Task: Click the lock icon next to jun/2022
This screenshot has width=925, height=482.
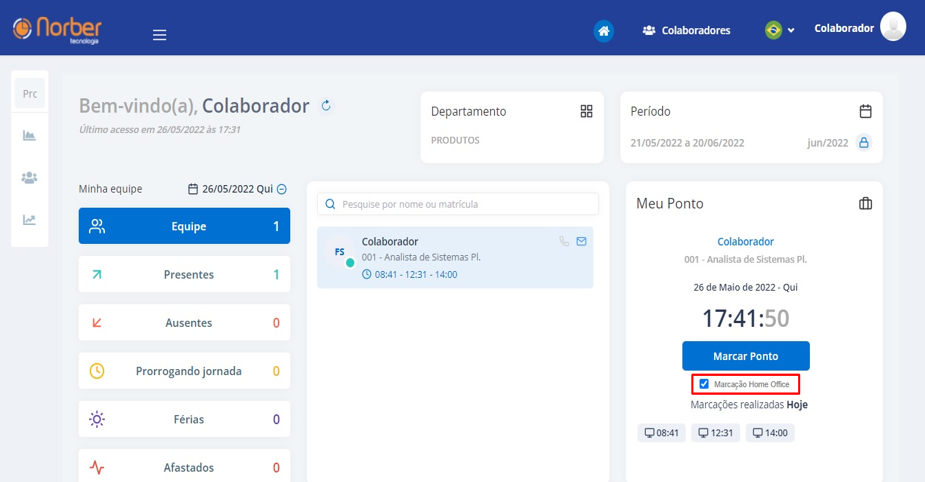Action: click(x=864, y=143)
